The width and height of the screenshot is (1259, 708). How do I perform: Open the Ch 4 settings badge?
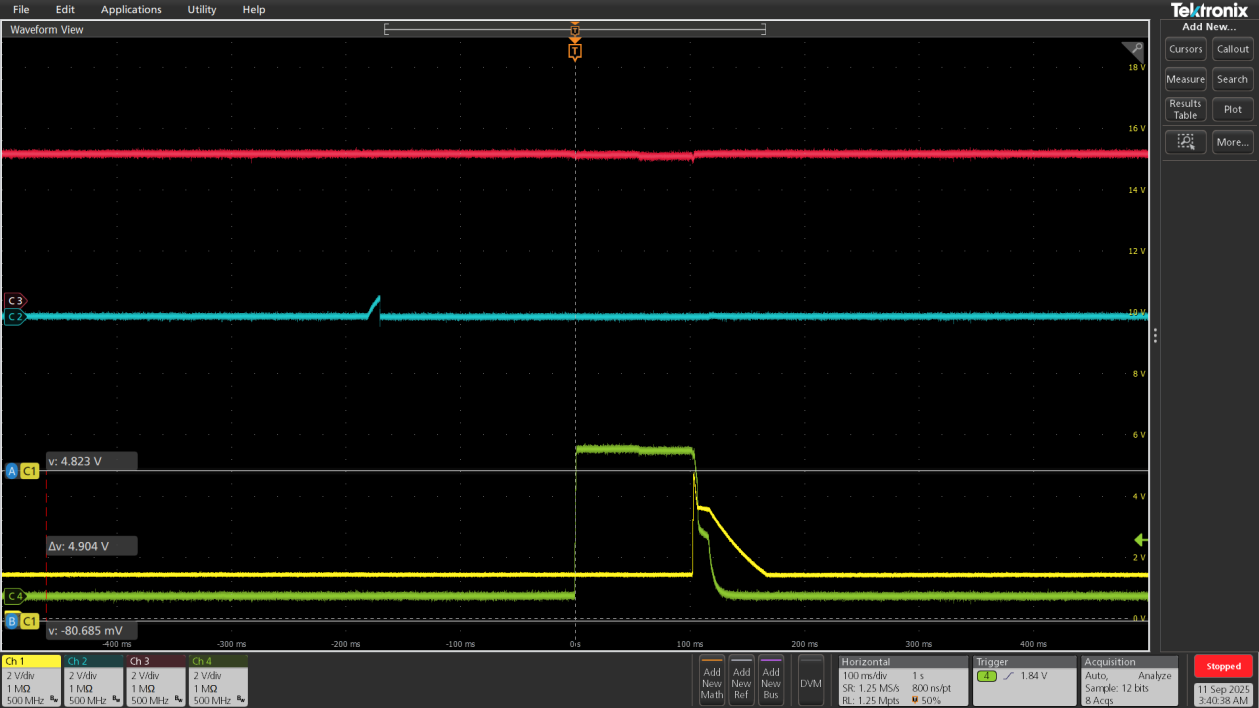[x=218, y=681]
